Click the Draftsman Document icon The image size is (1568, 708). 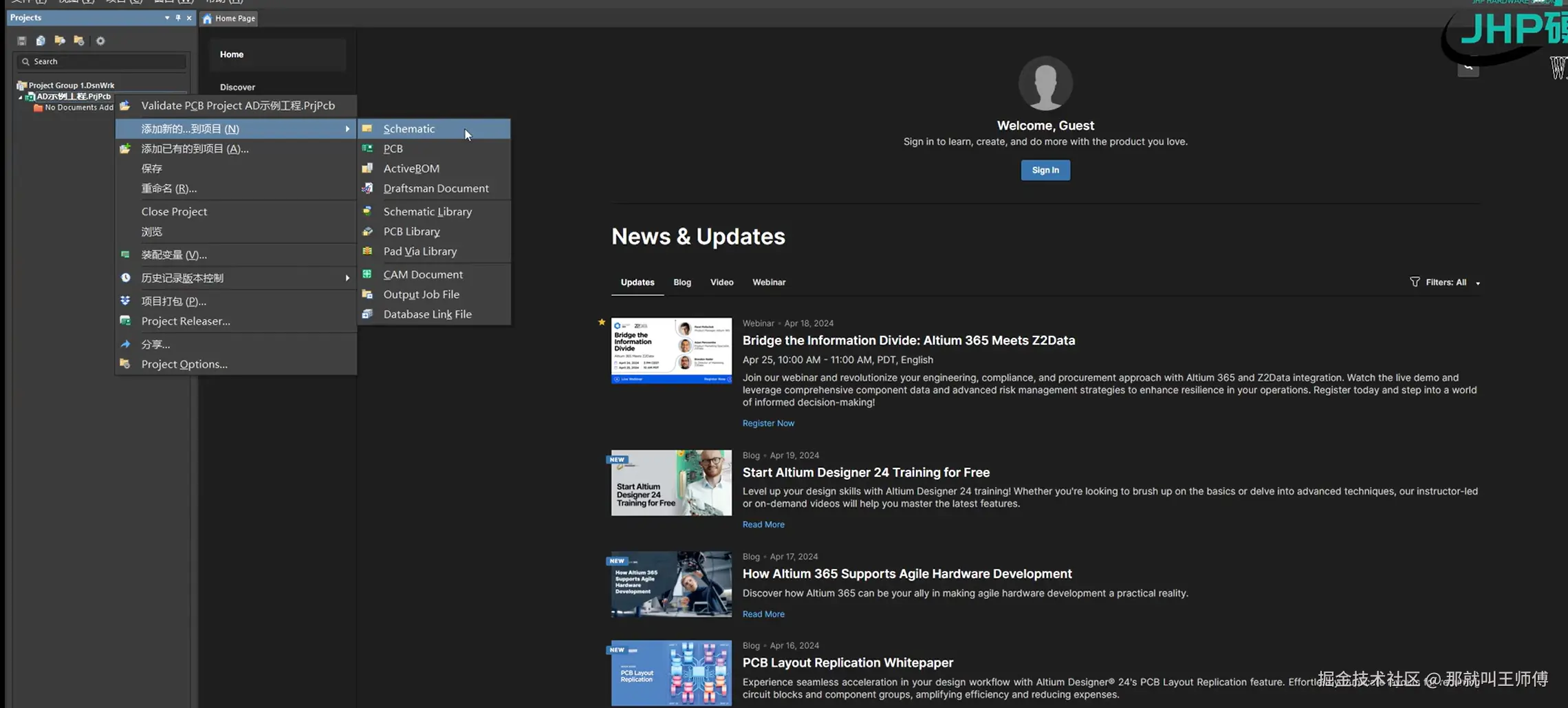click(x=368, y=189)
